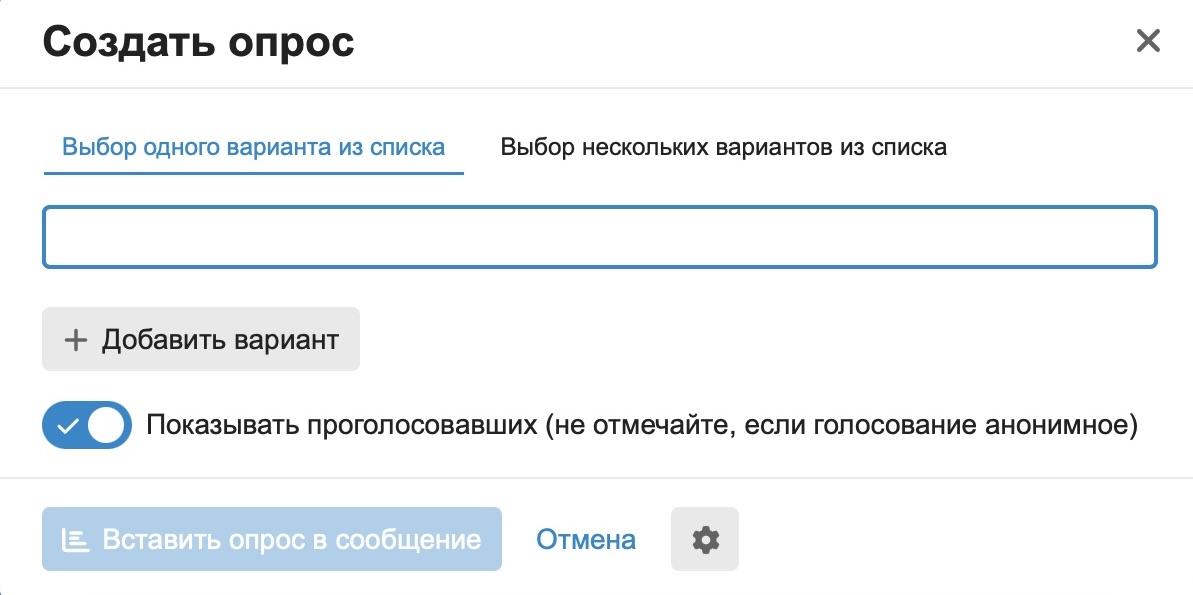Open Выбор нескольких вариантов из списка tab

click(723, 148)
